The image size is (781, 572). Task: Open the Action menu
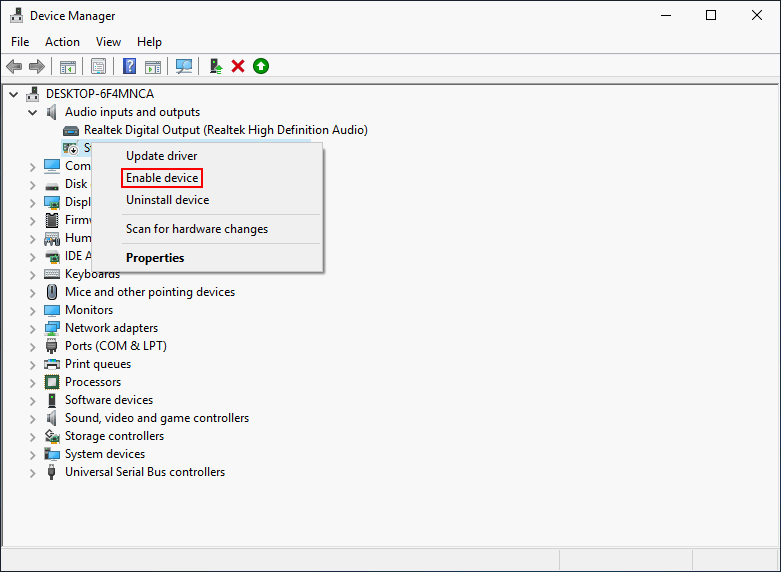62,42
